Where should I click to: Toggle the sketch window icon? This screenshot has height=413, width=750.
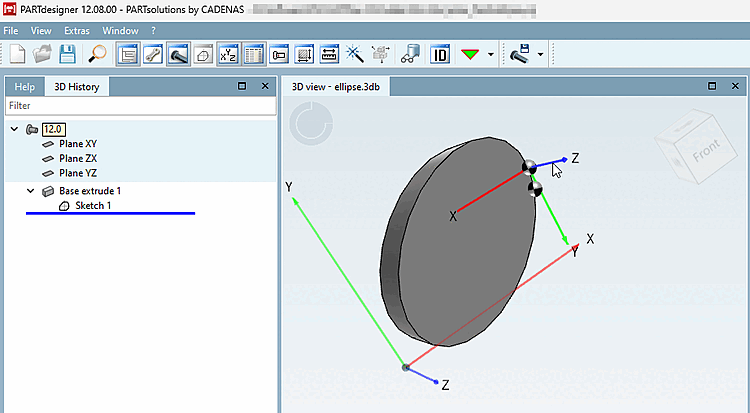[203, 54]
